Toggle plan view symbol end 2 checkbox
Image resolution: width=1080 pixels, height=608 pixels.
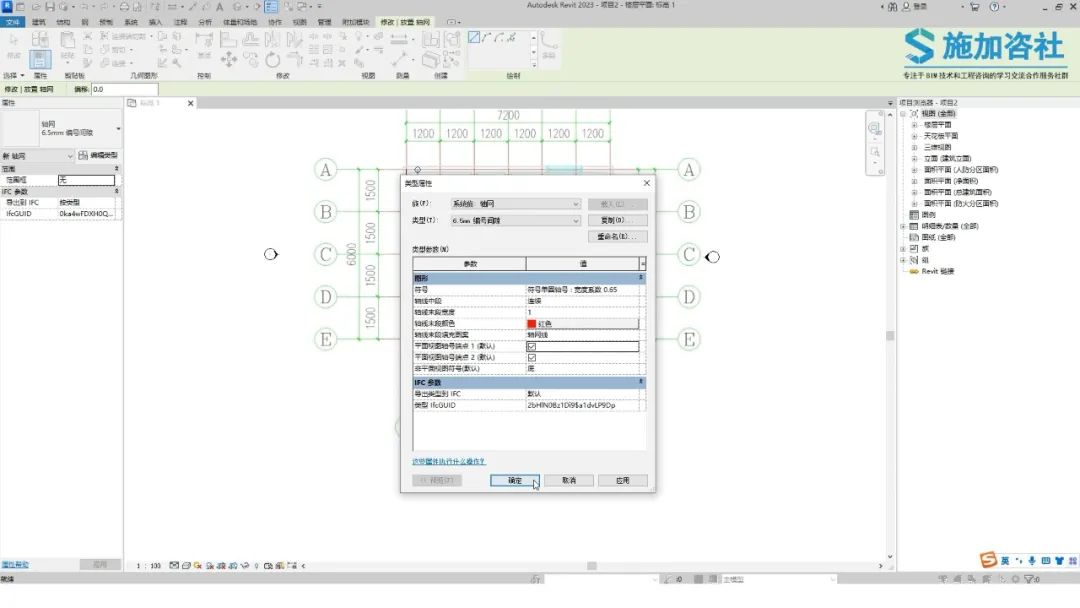[x=531, y=357]
